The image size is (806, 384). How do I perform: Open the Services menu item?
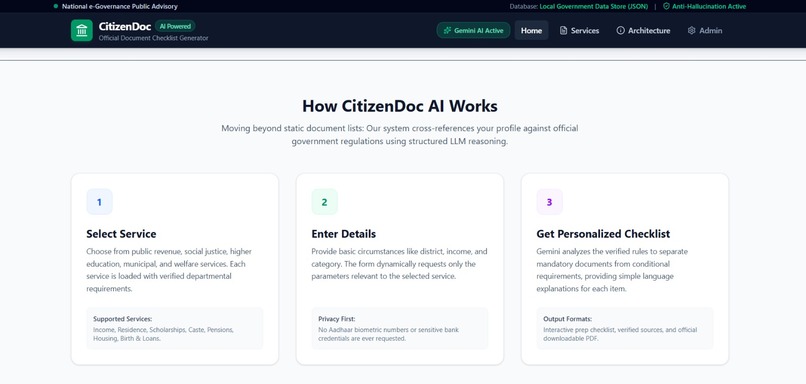click(x=579, y=30)
